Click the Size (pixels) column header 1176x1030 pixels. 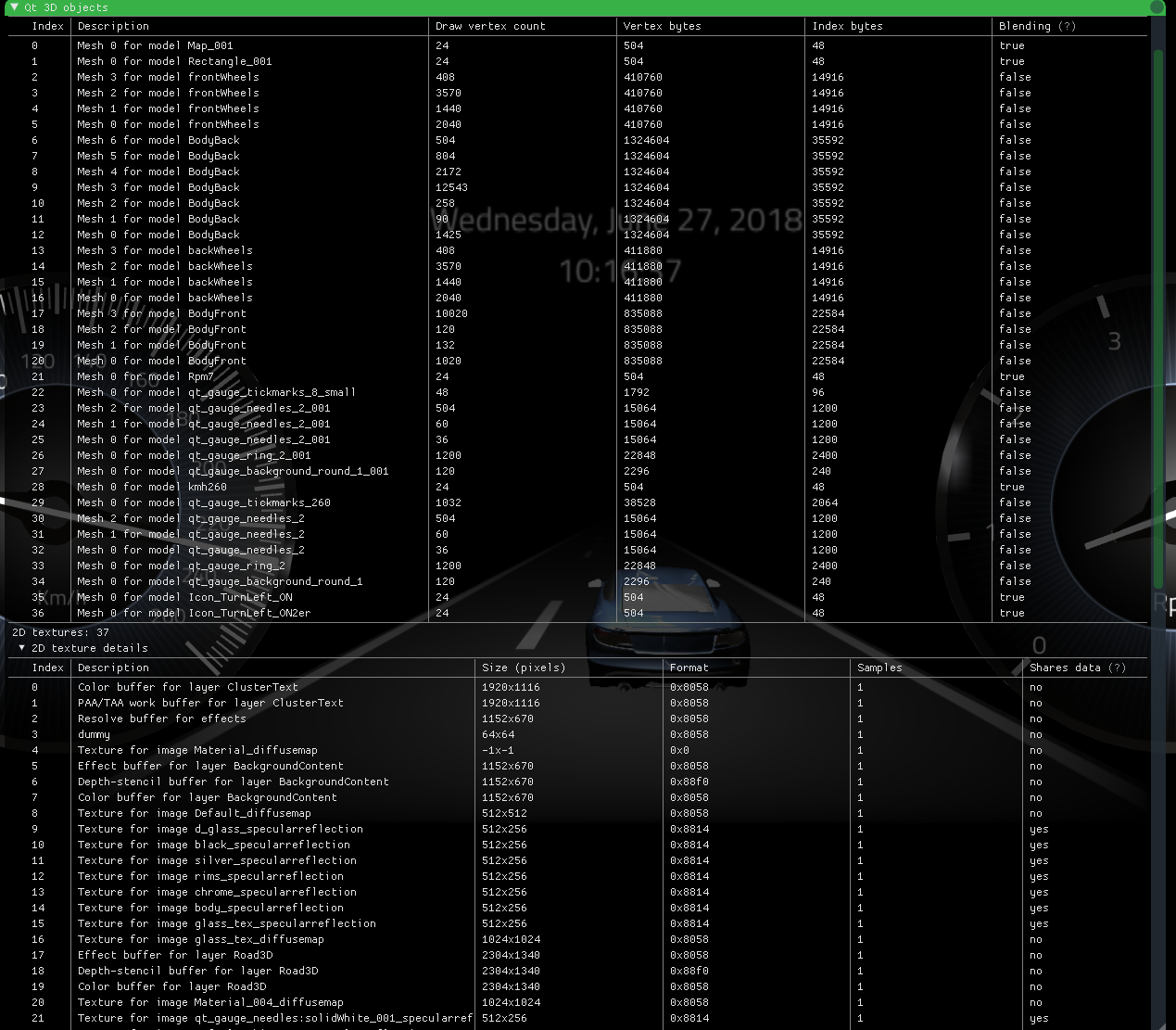pyautogui.click(x=524, y=668)
